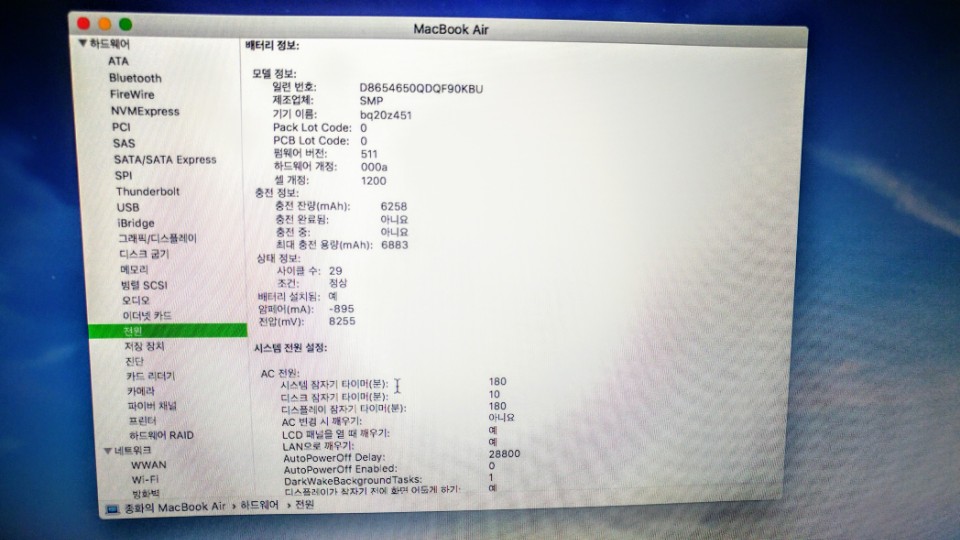This screenshot has width=960, height=540.
Task: Select the 메모리 sidebar item
Action: click(x=134, y=270)
